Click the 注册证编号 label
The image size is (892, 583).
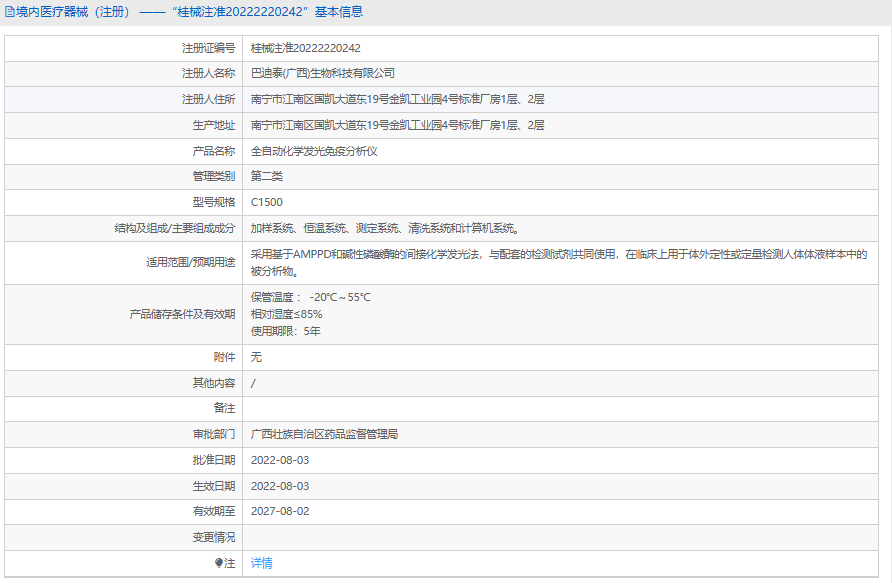(208, 48)
